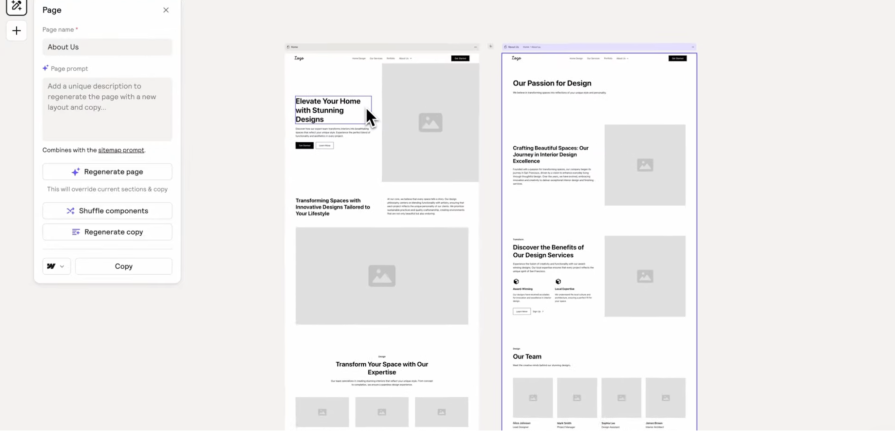The height and width of the screenshot is (431, 895).
Task: Click outlined Learn More hero button in Home page
Action: (325, 146)
